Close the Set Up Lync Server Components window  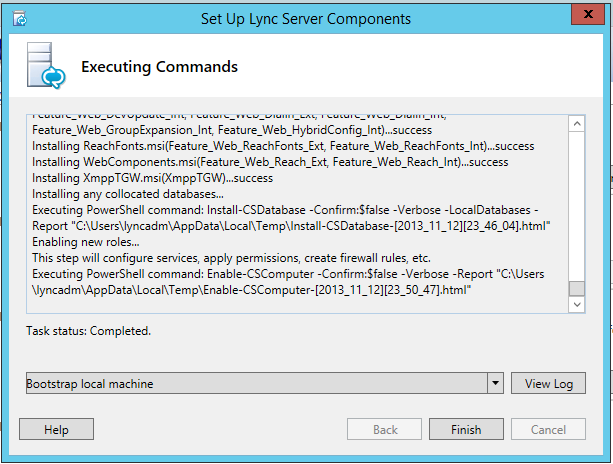[x=588, y=14]
